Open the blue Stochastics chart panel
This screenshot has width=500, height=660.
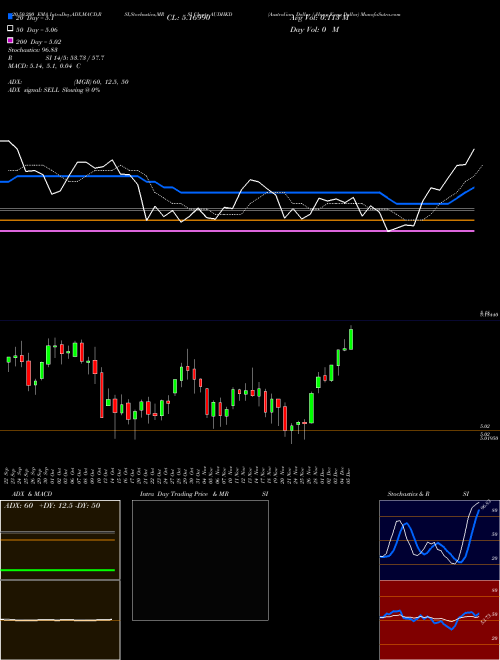point(439,540)
